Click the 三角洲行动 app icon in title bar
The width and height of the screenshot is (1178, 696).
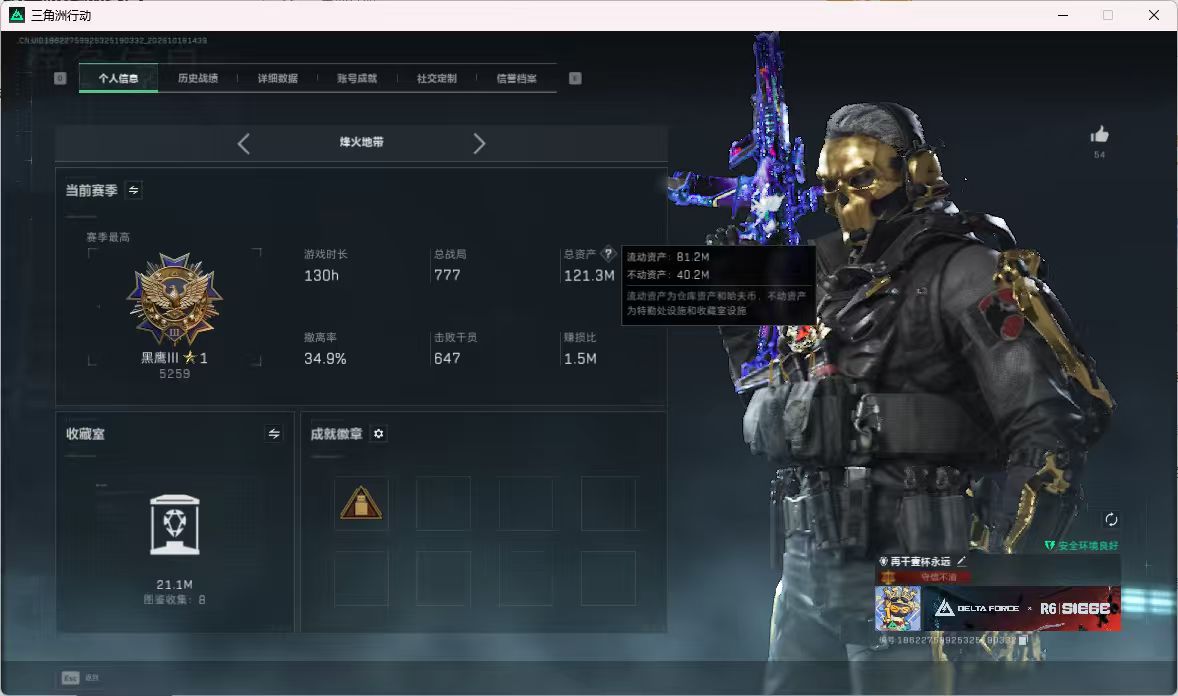tap(17, 15)
